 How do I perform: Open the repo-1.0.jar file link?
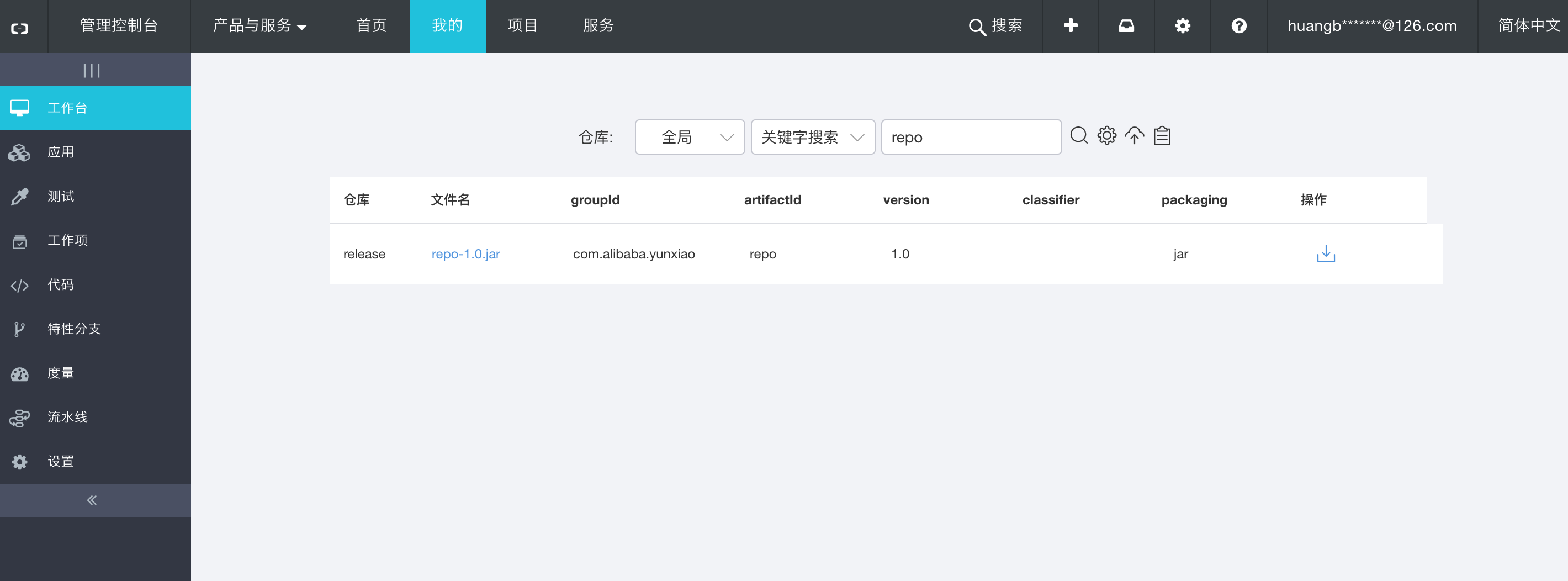click(465, 254)
